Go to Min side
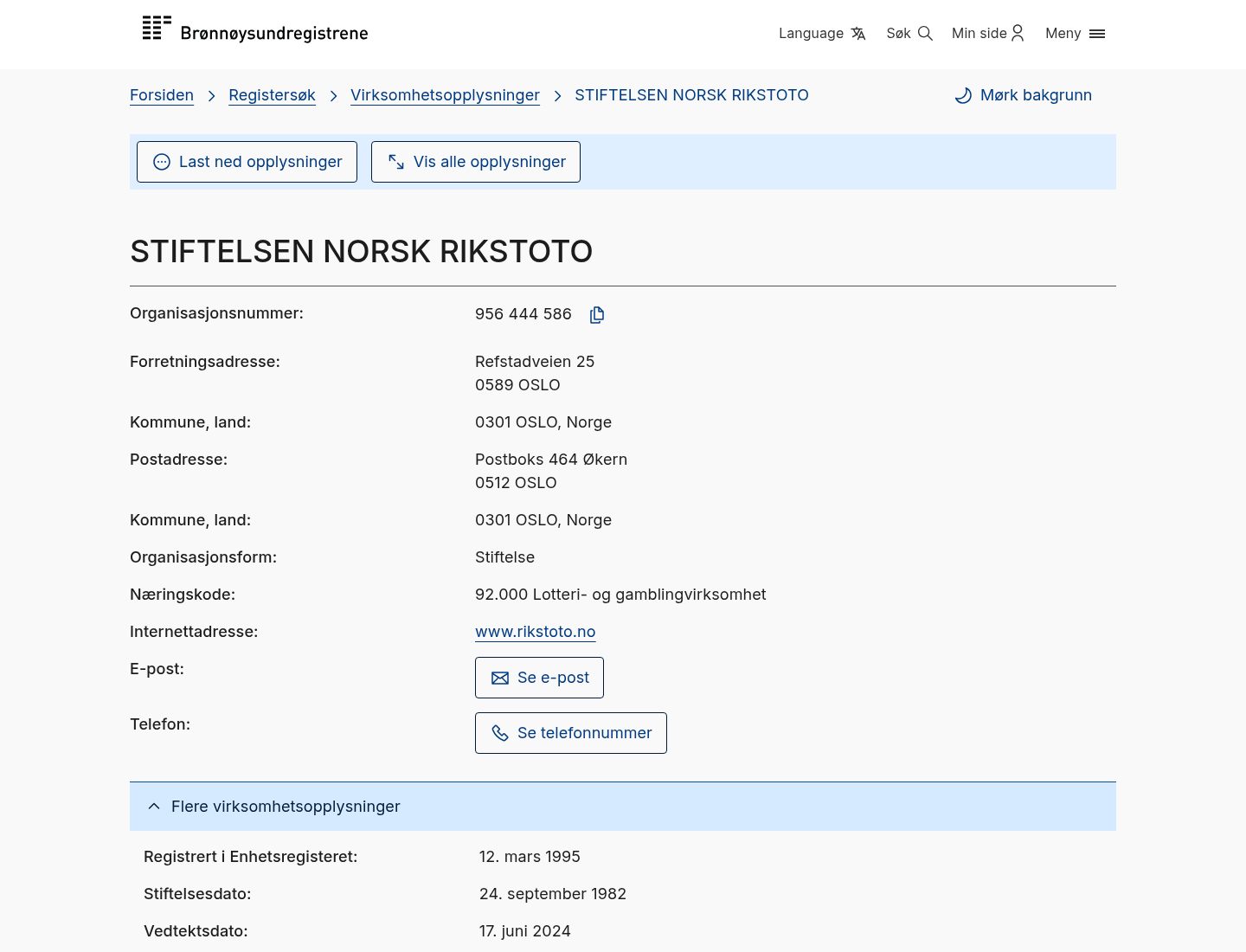This screenshot has width=1246, height=952. coord(988,33)
